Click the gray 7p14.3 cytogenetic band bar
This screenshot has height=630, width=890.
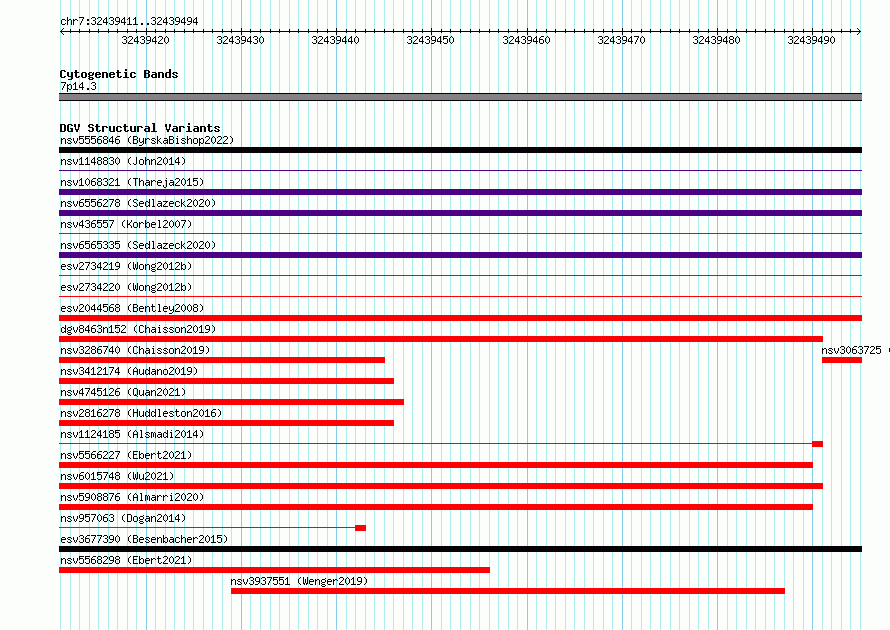(x=460, y=97)
